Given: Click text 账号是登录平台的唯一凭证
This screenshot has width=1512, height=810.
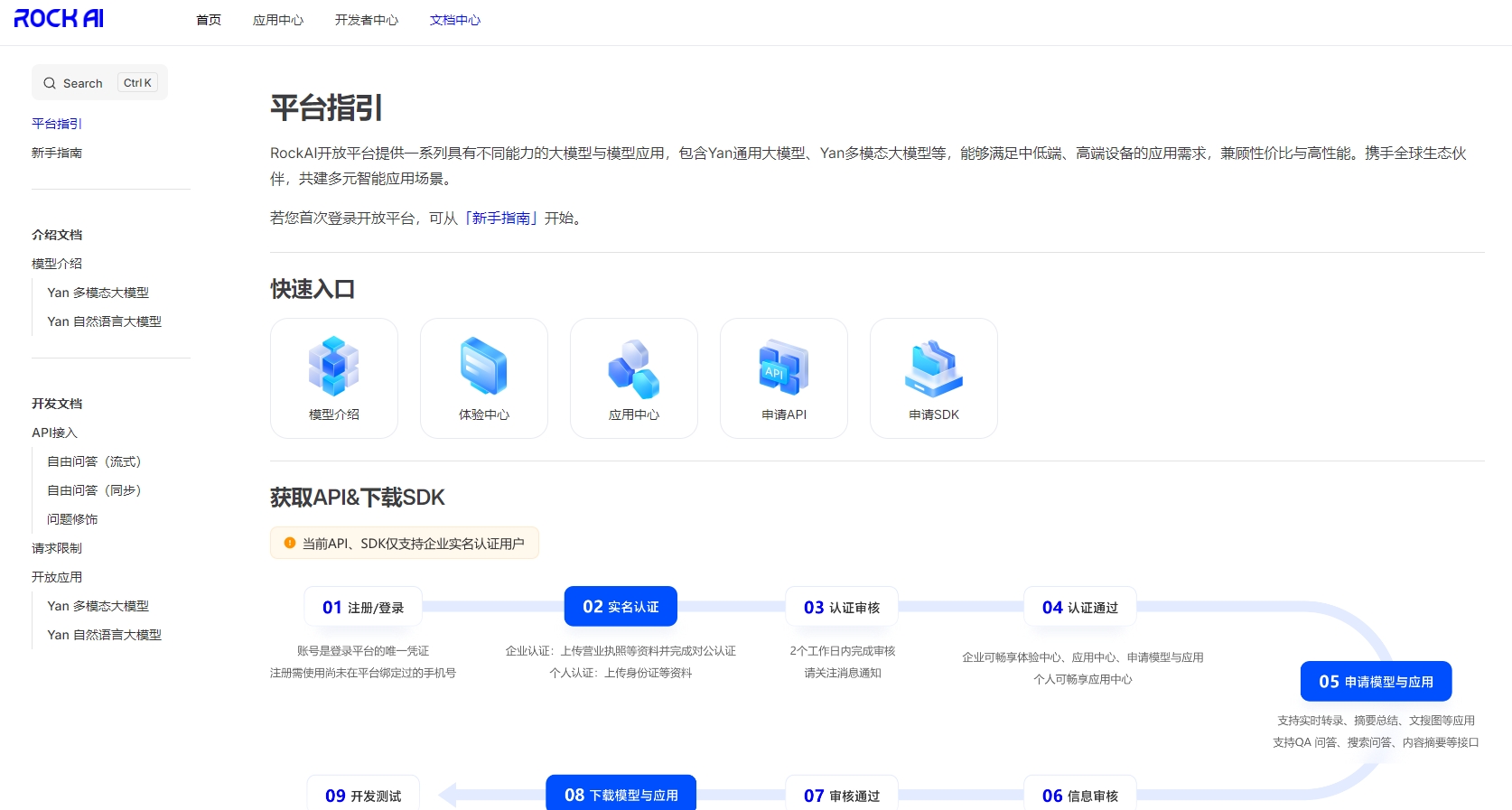Looking at the screenshot, I should point(363,651).
